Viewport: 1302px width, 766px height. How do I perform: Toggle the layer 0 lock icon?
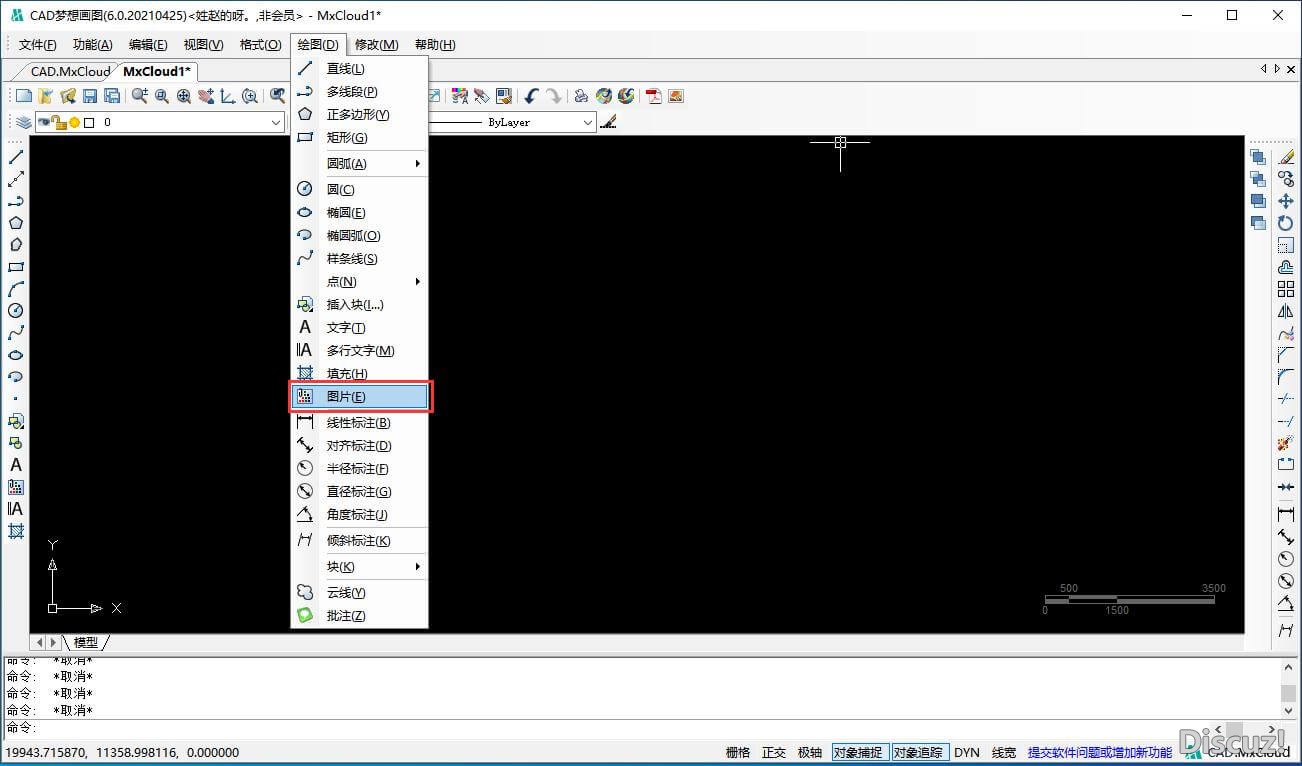(59, 122)
